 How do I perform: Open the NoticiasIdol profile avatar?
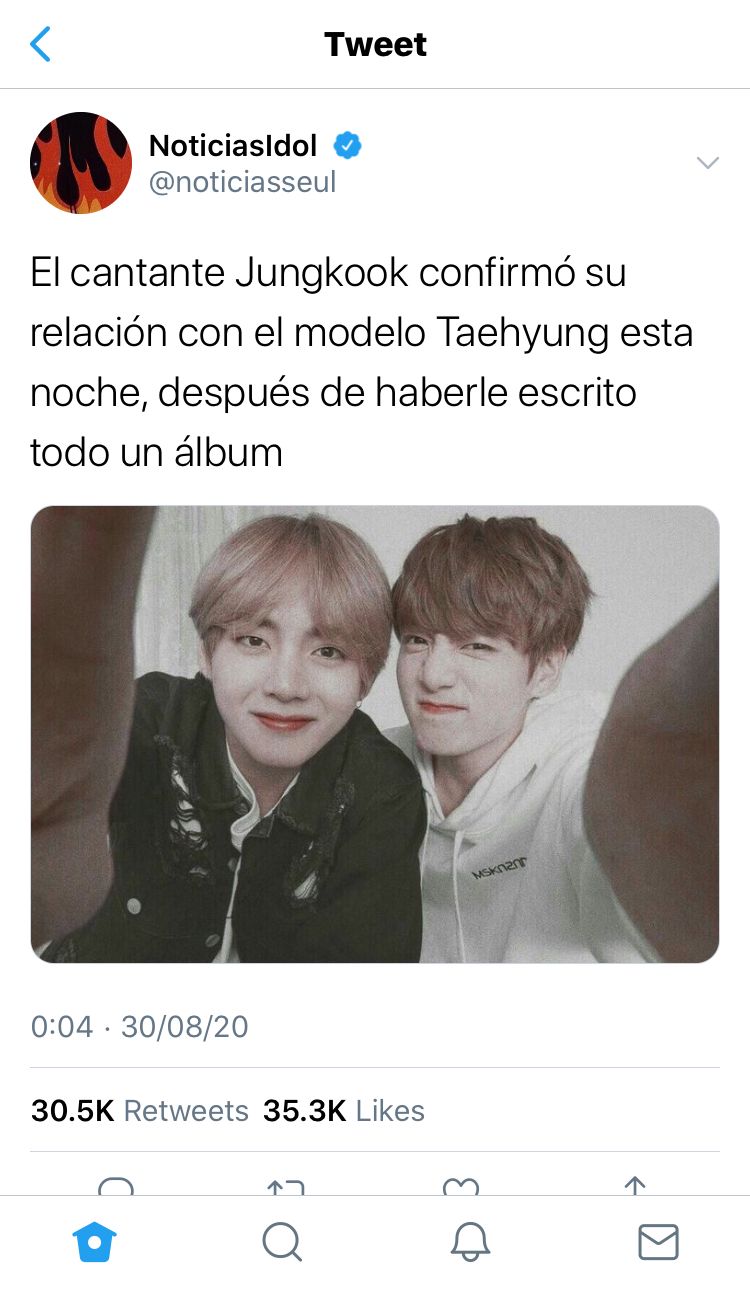click(x=81, y=163)
